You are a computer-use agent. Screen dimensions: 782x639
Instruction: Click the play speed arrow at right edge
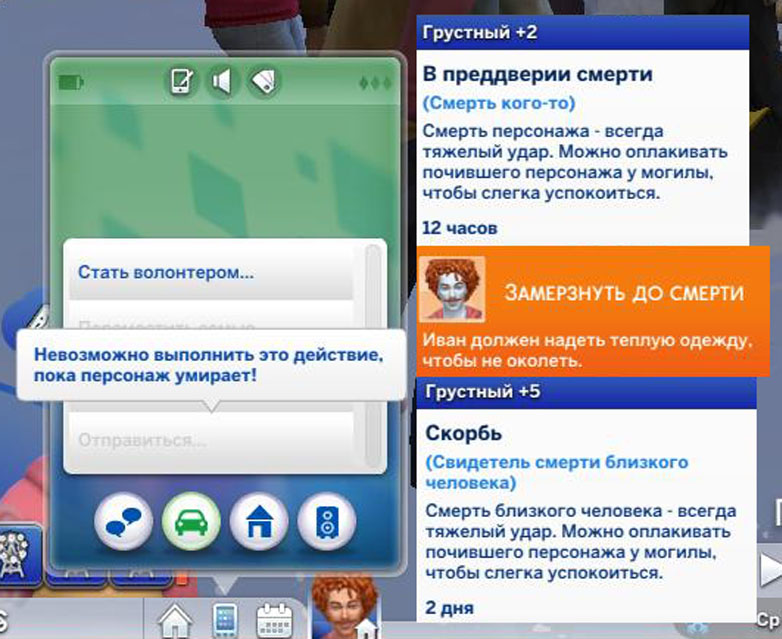click(771, 570)
